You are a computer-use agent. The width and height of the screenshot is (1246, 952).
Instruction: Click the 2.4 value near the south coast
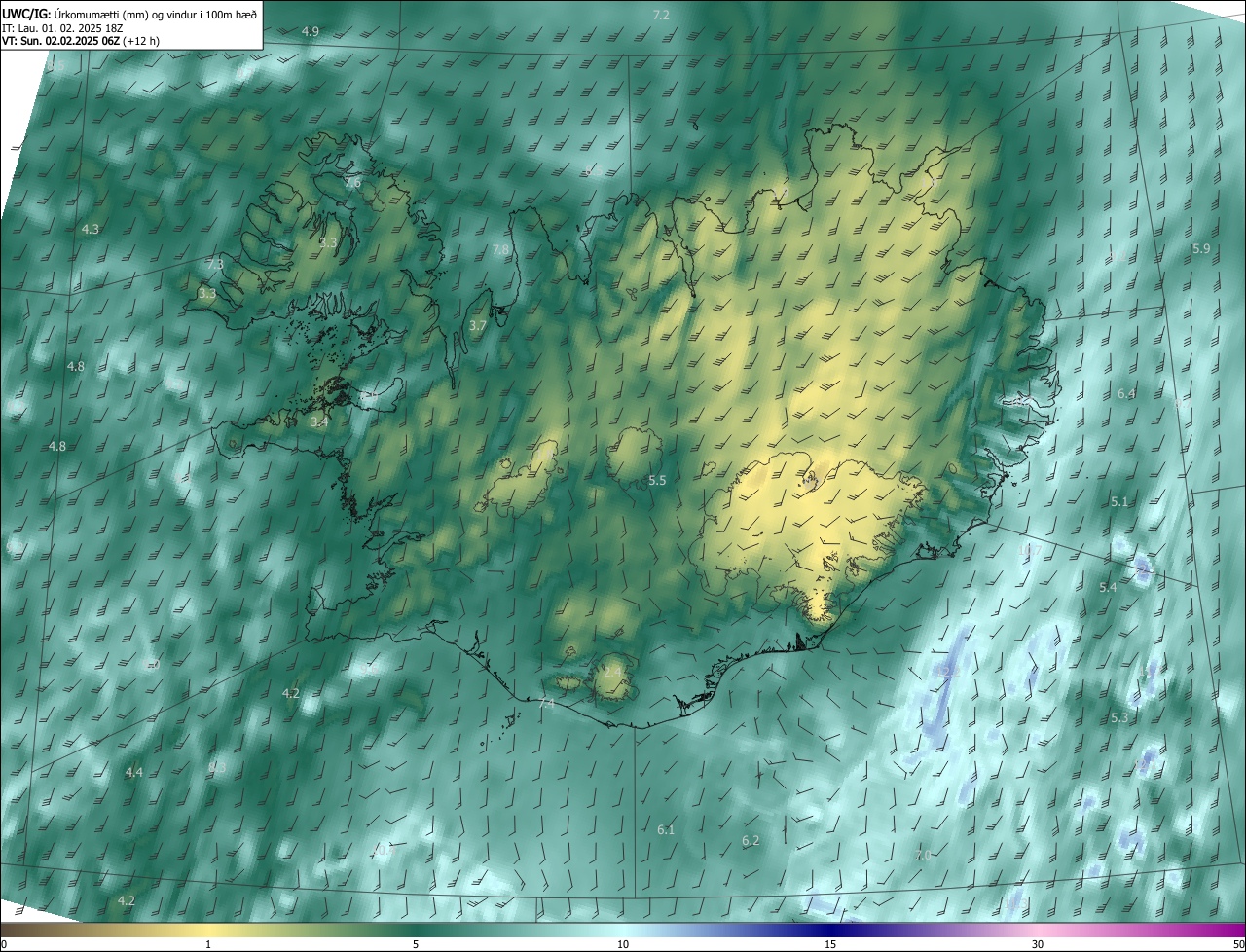[612, 672]
